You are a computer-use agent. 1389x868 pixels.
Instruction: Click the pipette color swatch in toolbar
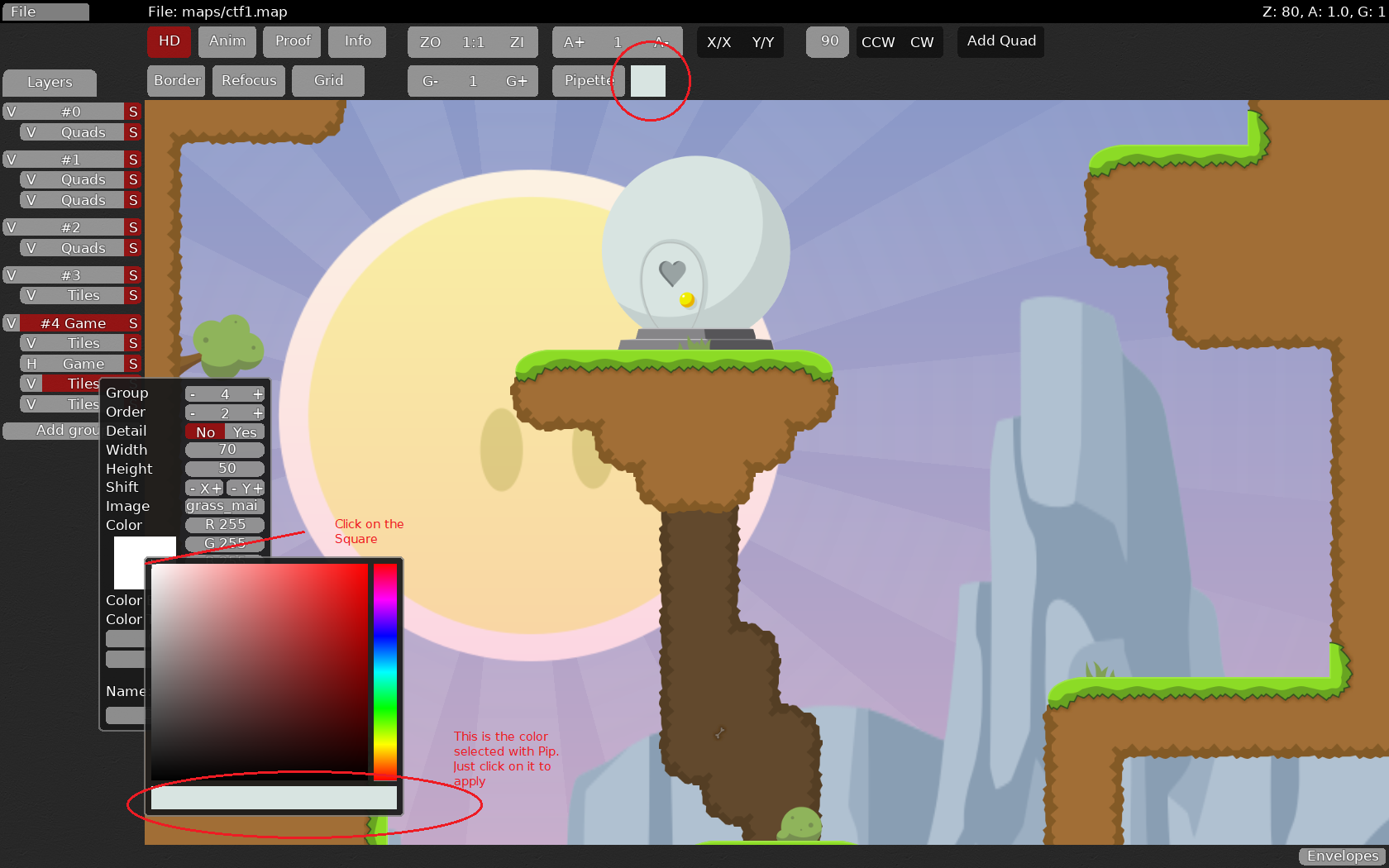coord(648,81)
